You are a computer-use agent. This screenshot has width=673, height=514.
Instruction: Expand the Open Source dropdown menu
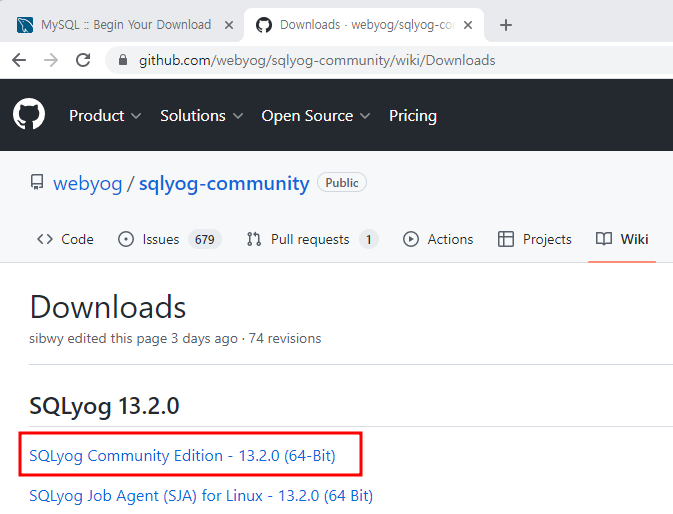pos(315,116)
